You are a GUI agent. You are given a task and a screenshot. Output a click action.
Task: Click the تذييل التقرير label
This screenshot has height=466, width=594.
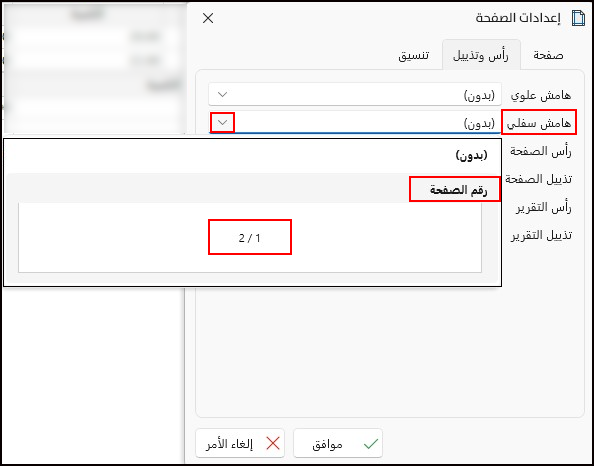pos(541,235)
